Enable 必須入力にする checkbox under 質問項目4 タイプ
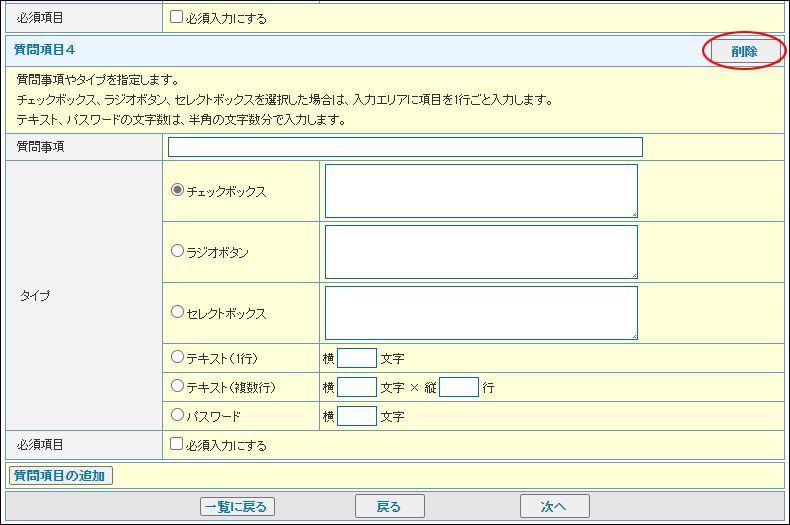Image resolution: width=790 pixels, height=525 pixels. [177, 444]
